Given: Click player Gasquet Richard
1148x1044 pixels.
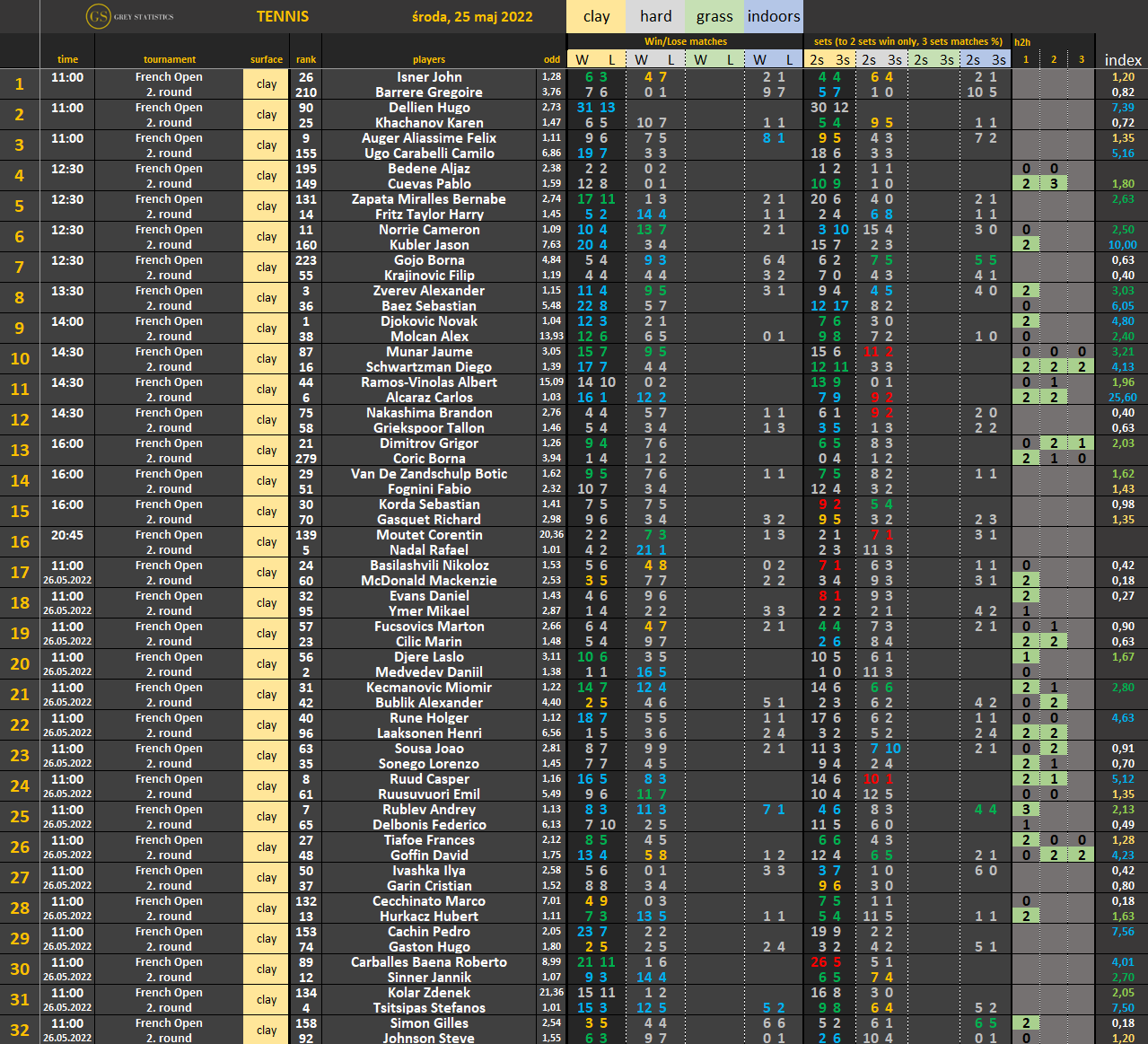Looking at the screenshot, I should click(x=429, y=520).
